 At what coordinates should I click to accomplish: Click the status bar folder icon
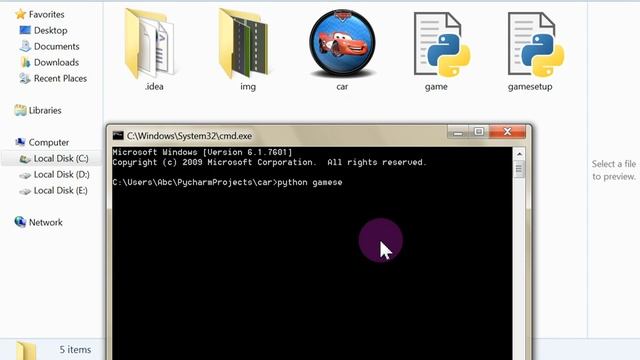pos(26,351)
